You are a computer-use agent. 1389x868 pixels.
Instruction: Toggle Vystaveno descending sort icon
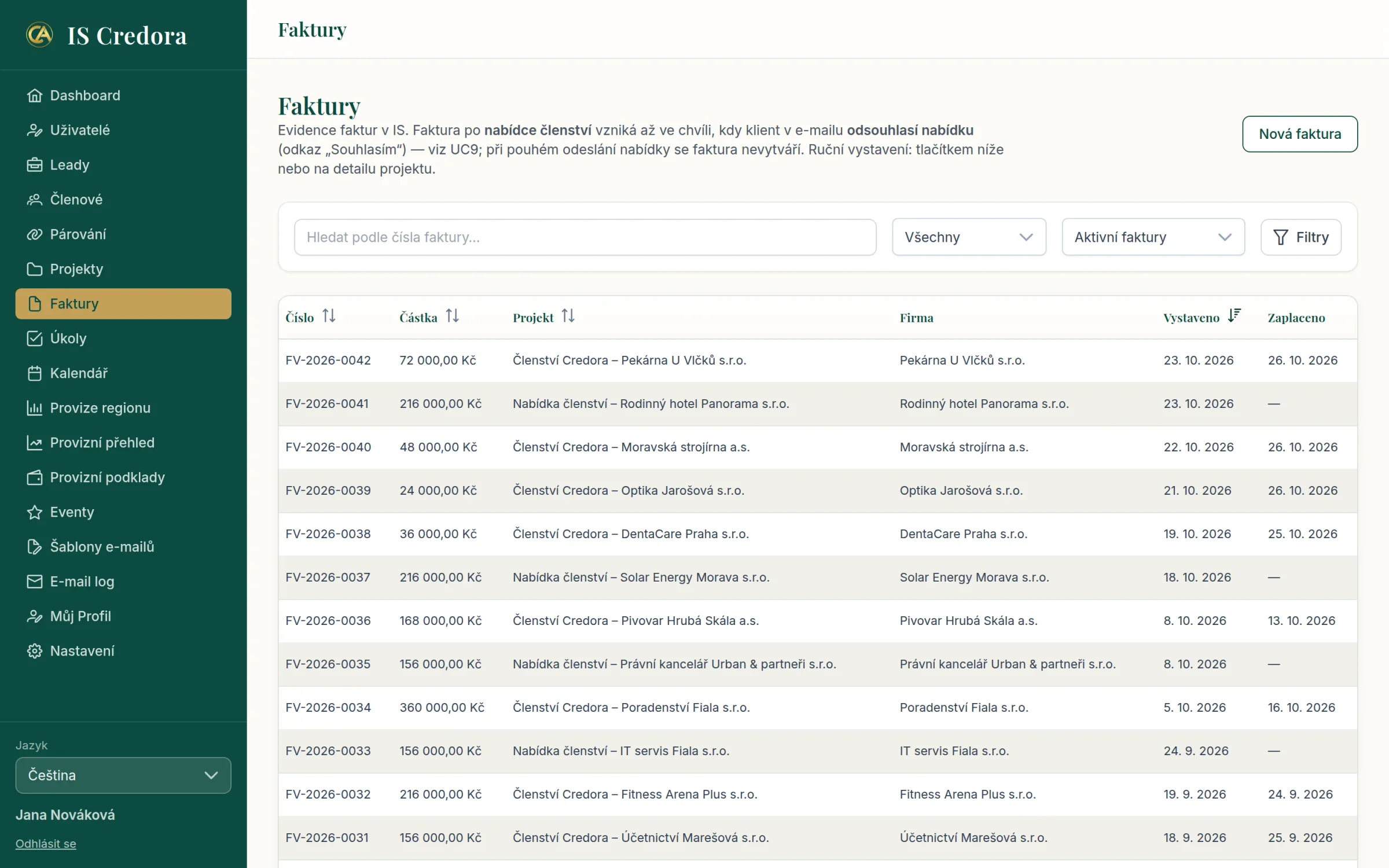[x=1234, y=316]
